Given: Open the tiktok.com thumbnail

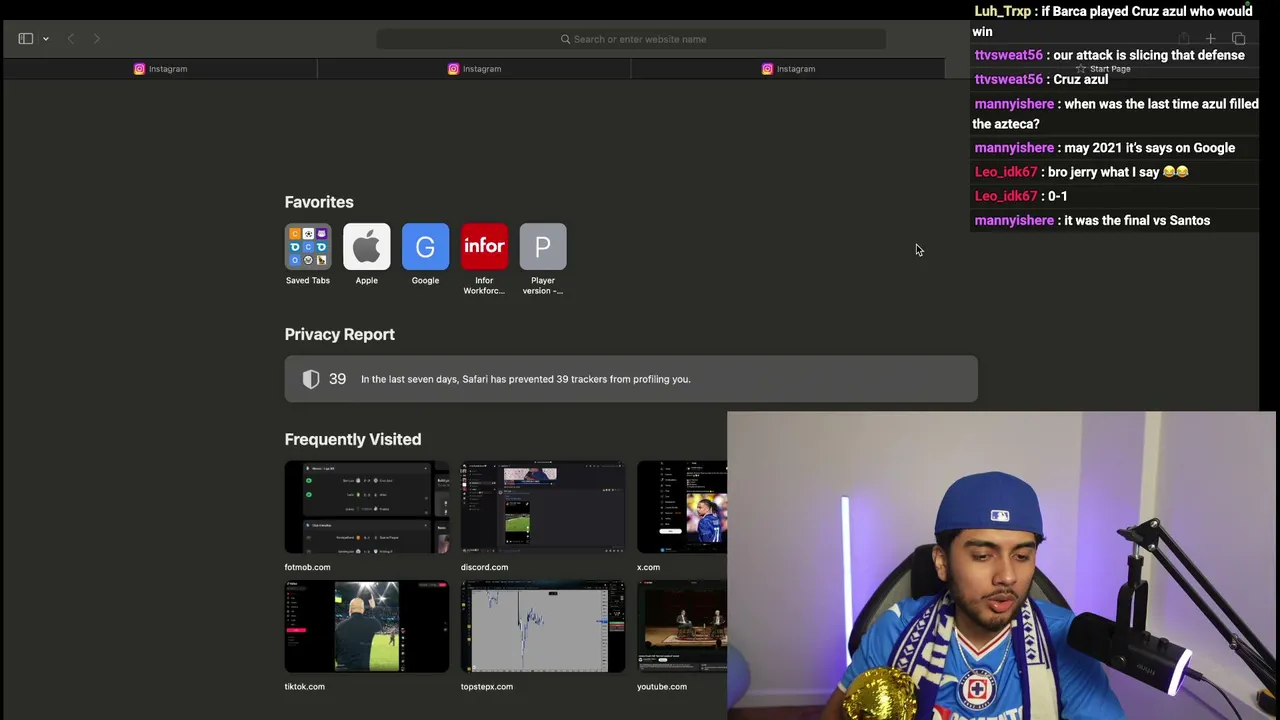Looking at the screenshot, I should [367, 627].
